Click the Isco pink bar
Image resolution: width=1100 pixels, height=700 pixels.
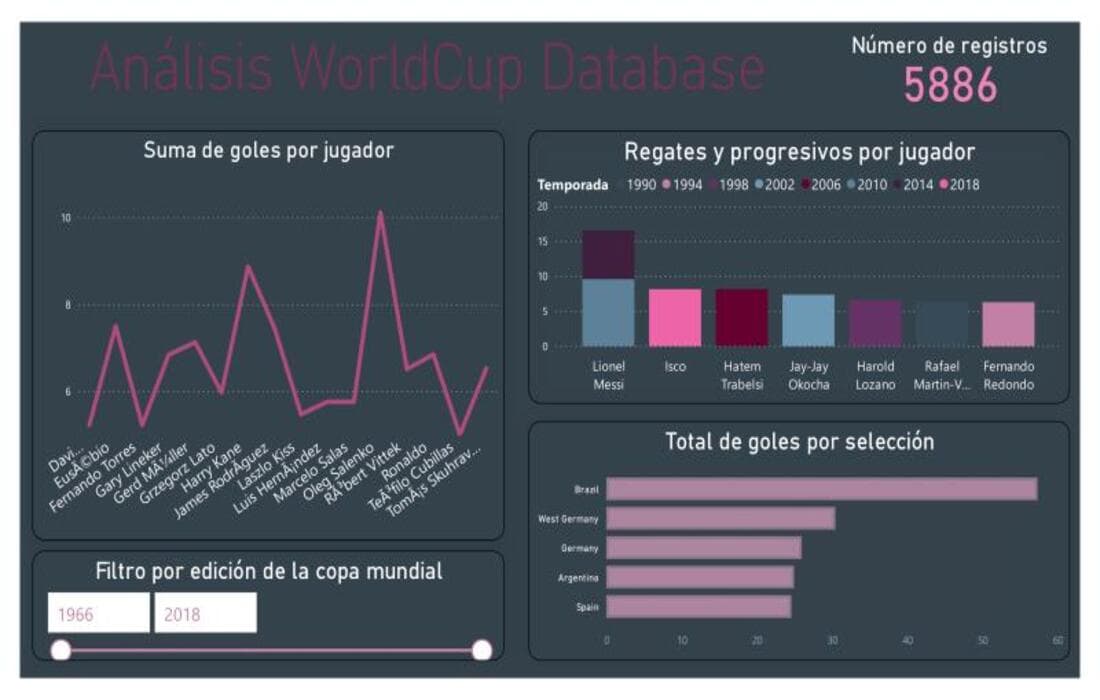675,318
